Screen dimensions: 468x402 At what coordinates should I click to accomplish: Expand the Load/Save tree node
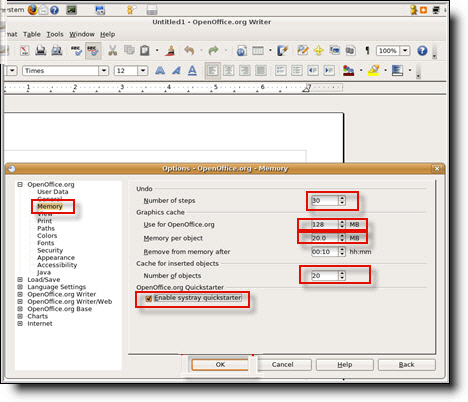[20, 280]
